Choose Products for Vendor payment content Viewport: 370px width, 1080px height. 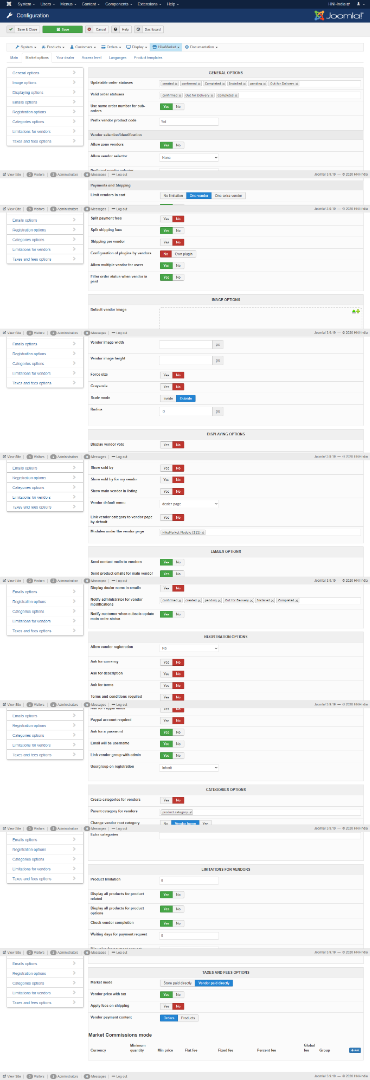click(189, 1018)
